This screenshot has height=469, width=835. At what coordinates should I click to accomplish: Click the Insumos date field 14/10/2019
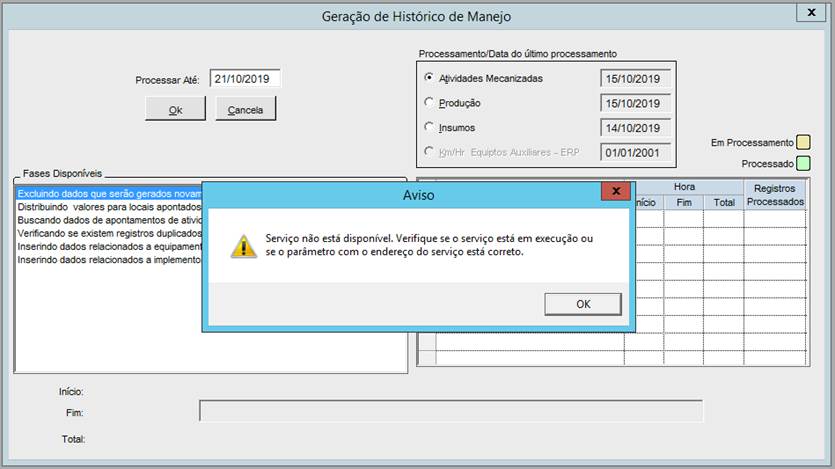[x=635, y=128]
